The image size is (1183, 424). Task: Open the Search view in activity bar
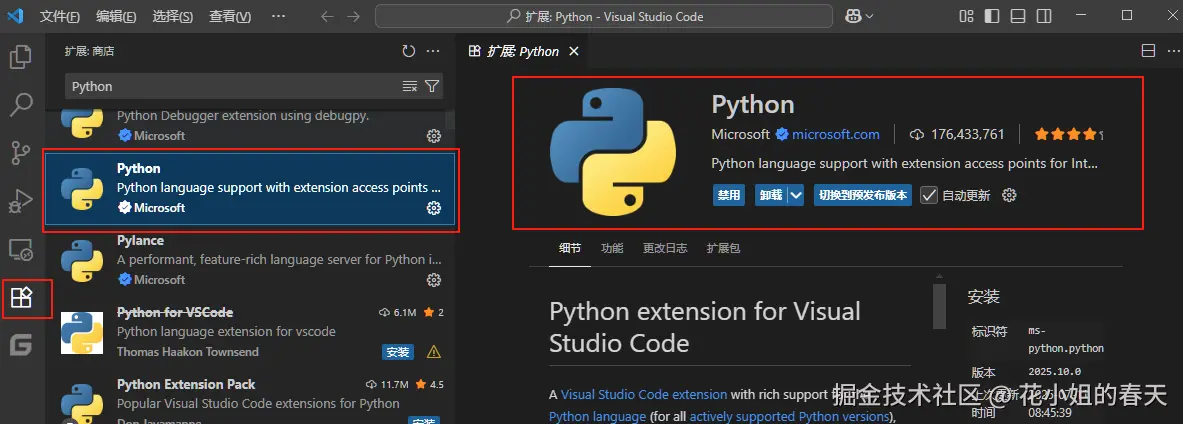pos(21,104)
